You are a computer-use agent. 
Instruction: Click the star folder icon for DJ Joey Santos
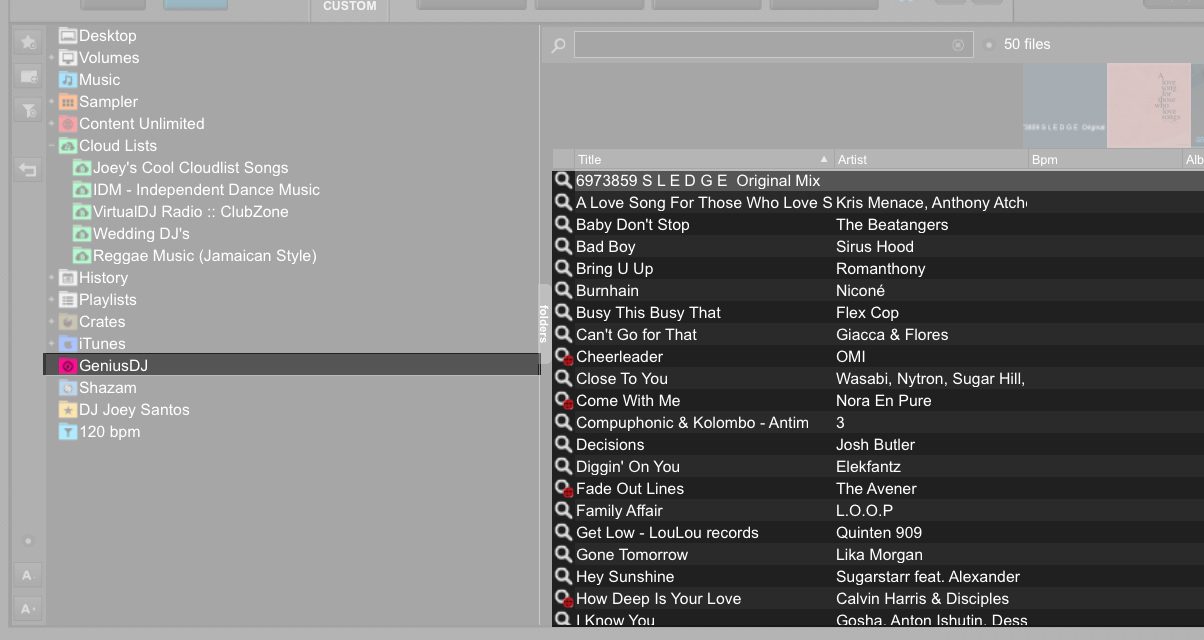(68, 410)
